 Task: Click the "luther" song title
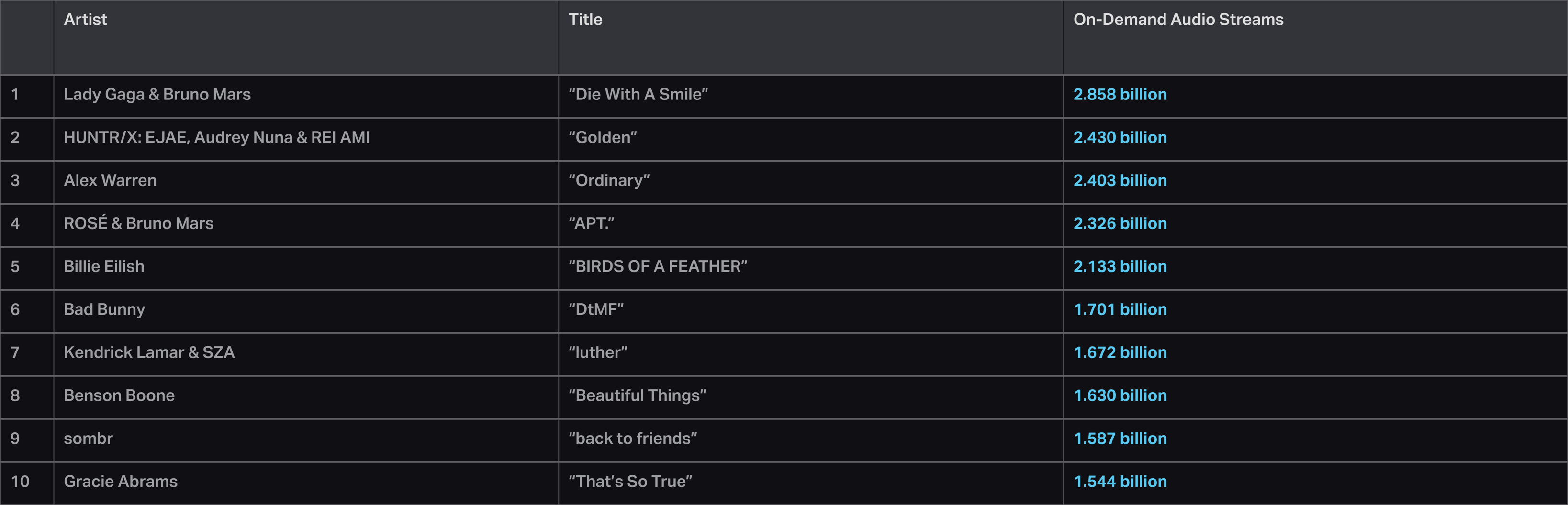(598, 352)
